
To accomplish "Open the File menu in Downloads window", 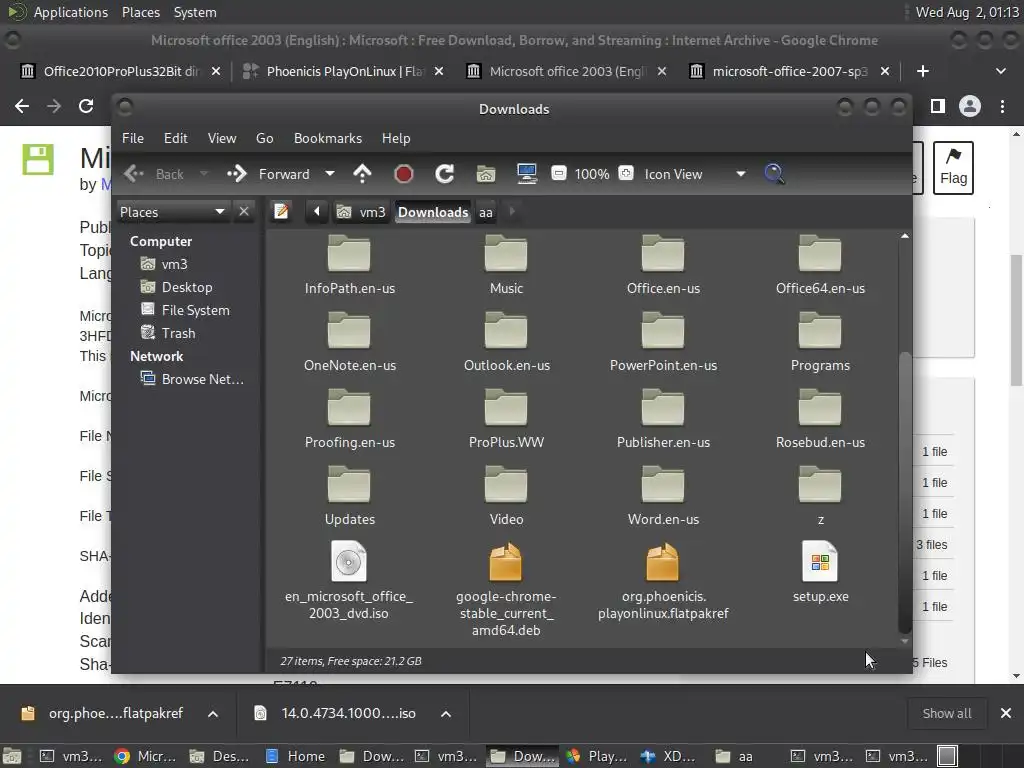I will [133, 138].
